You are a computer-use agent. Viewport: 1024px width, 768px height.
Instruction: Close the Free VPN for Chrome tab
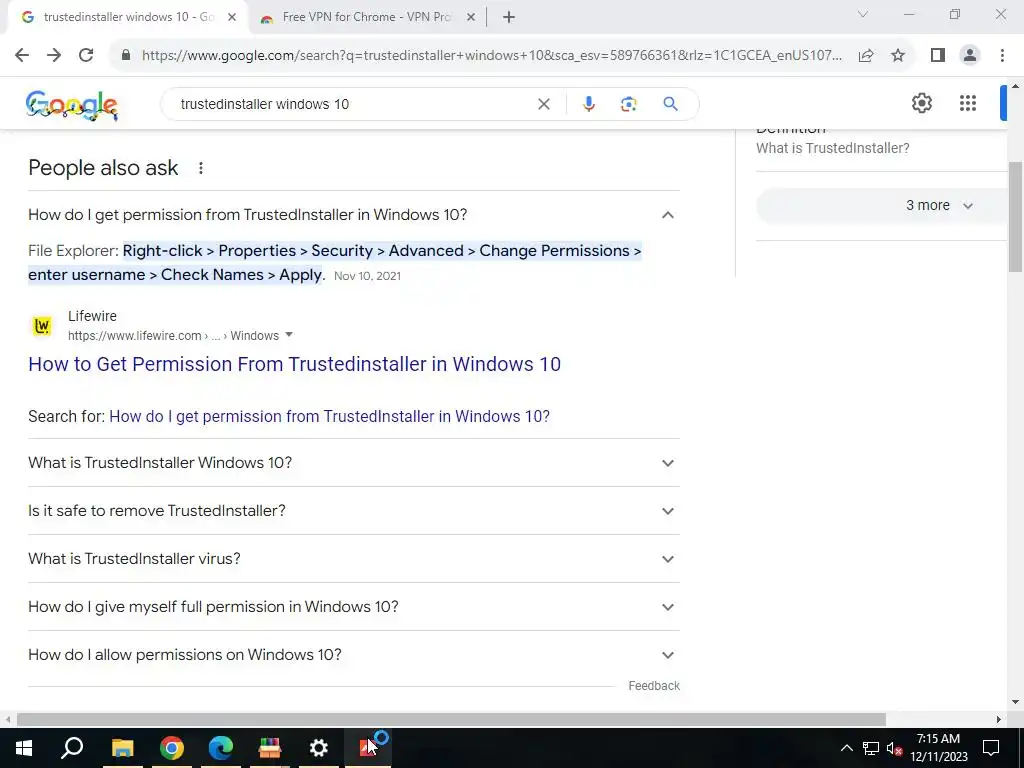point(470,18)
